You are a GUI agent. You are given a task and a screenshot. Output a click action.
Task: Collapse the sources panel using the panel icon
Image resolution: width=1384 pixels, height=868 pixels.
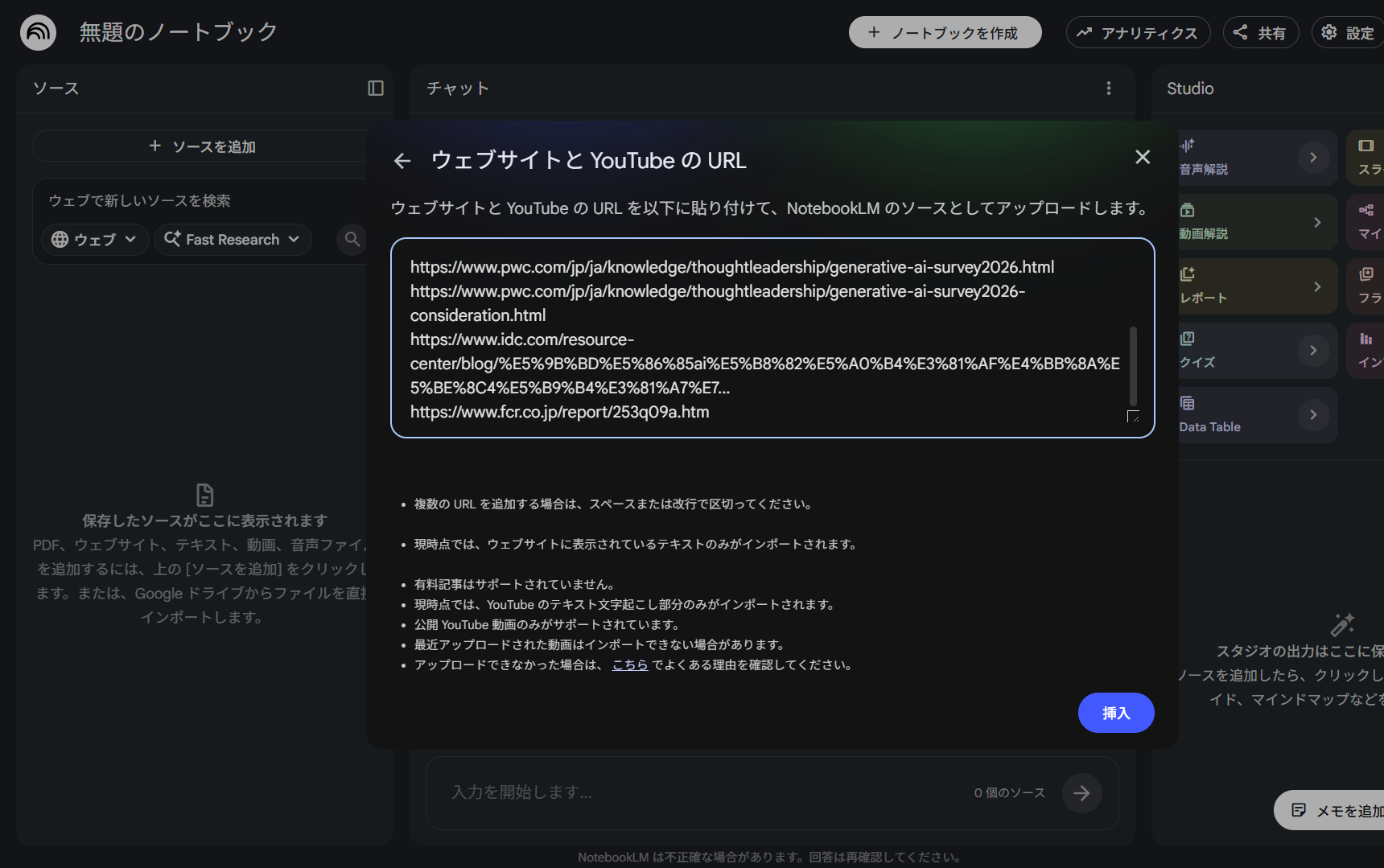(x=376, y=88)
